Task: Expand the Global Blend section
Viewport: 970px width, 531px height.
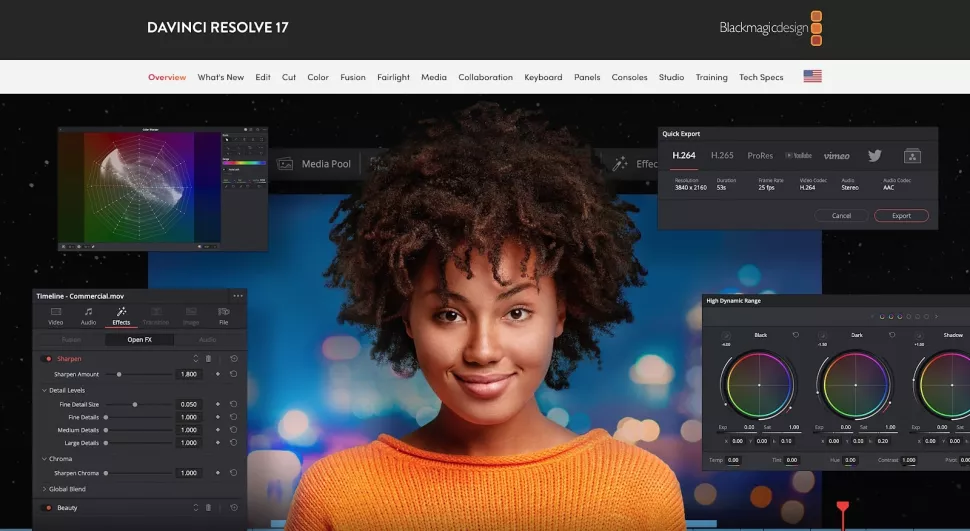Action: pyautogui.click(x=44, y=489)
